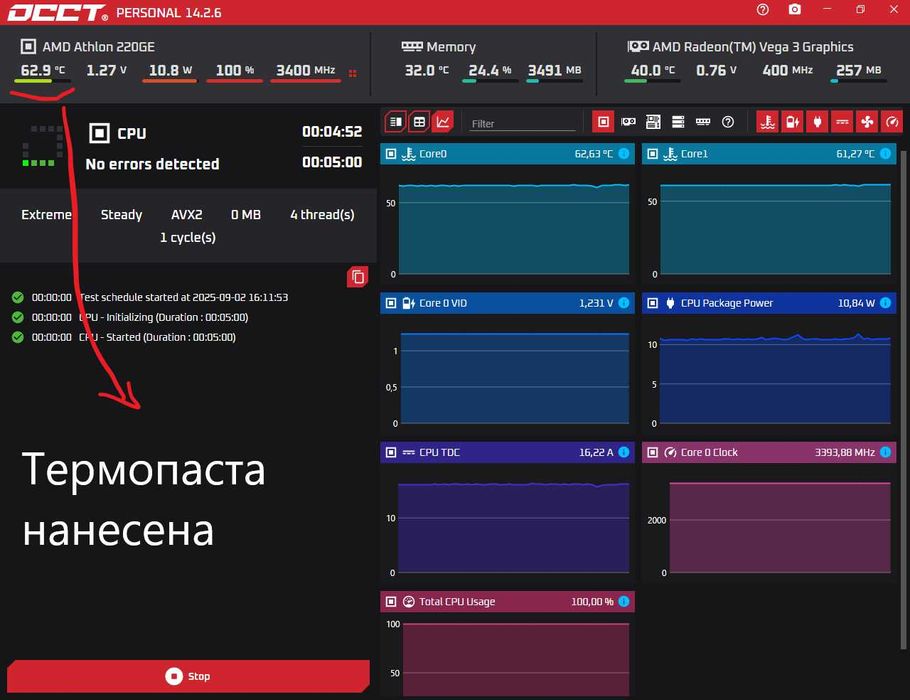
Task: Click the Core 0 VID header chip icon
Action: pyautogui.click(x=391, y=303)
